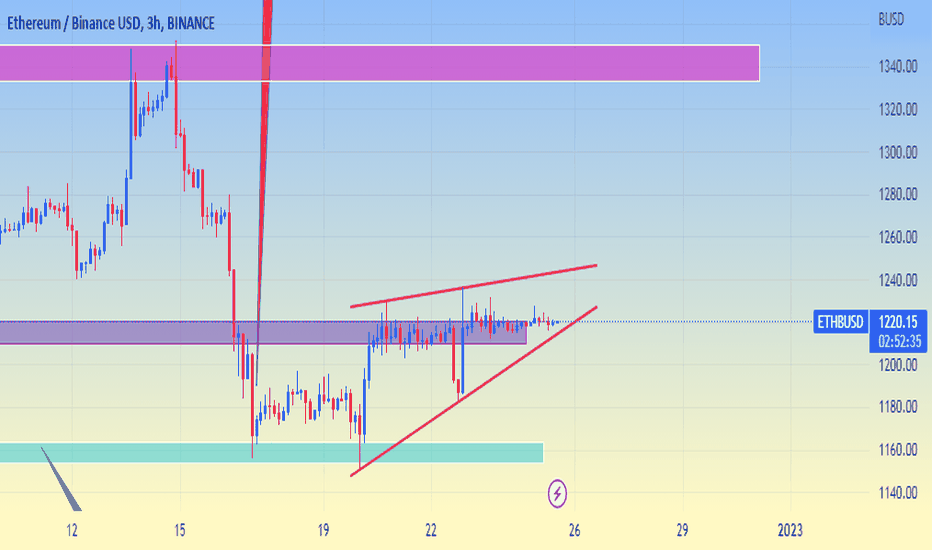Click the date label 12 on time axis
Viewport: 932px width, 550px height.
pos(72,530)
